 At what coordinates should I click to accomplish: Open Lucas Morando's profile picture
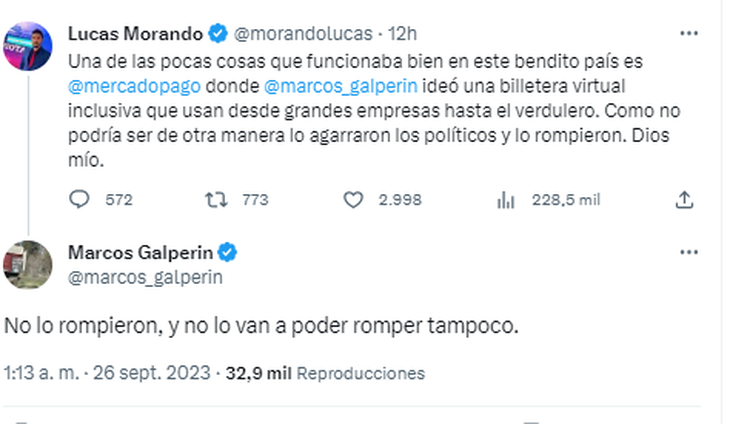[28, 46]
